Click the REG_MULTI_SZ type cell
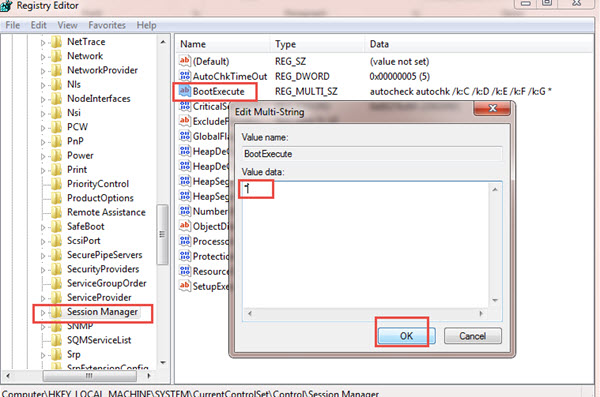This screenshot has width=600, height=397. click(x=306, y=91)
